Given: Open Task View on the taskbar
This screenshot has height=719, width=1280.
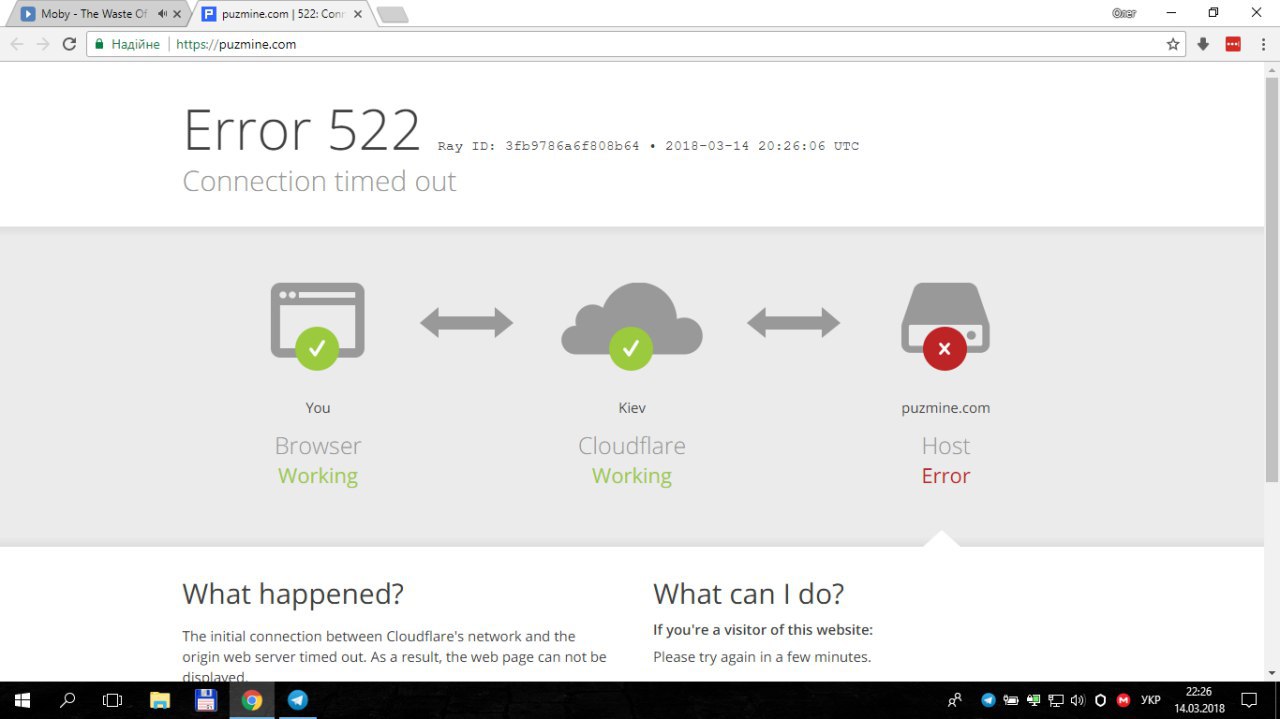Looking at the screenshot, I should pos(113,700).
